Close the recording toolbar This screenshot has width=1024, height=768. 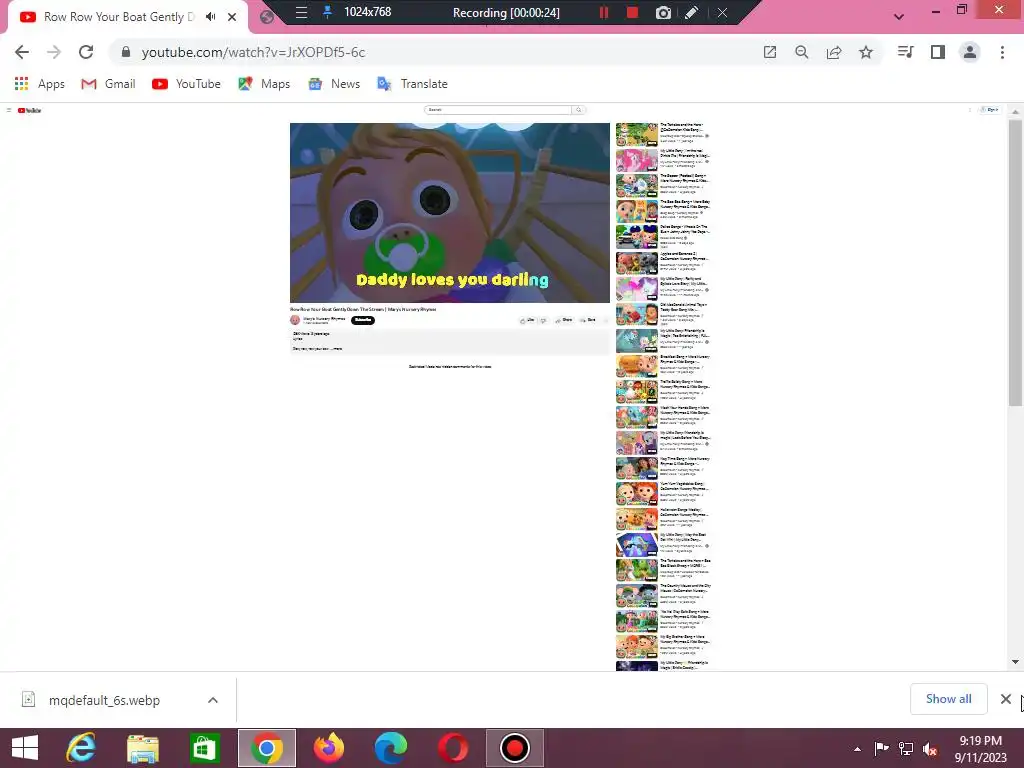(x=722, y=12)
